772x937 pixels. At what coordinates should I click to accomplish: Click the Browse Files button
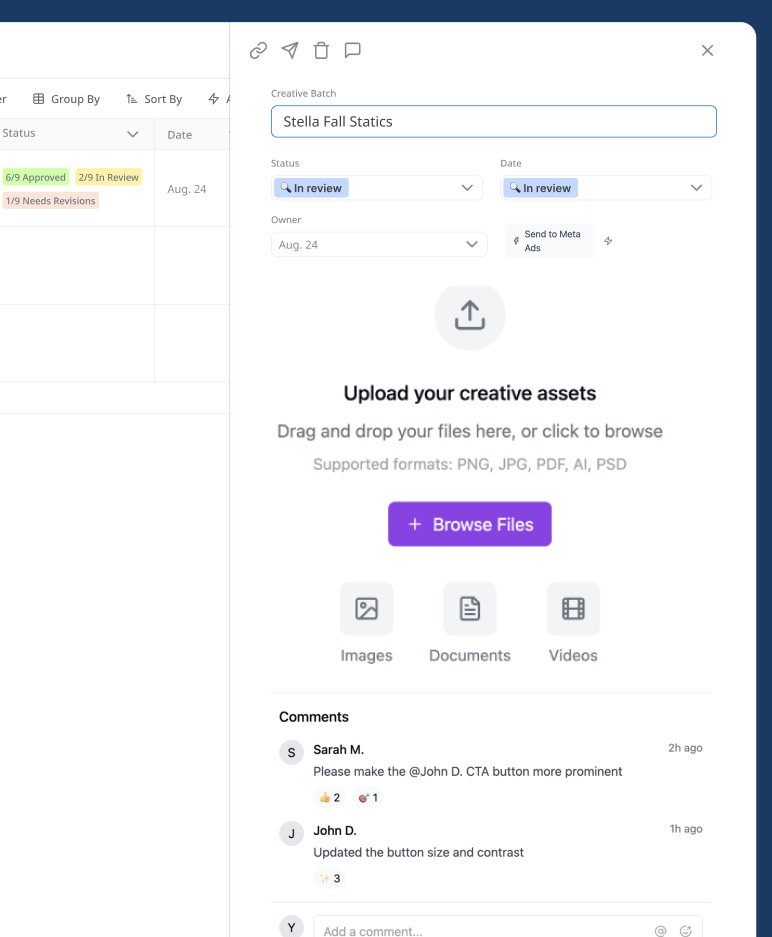(470, 524)
